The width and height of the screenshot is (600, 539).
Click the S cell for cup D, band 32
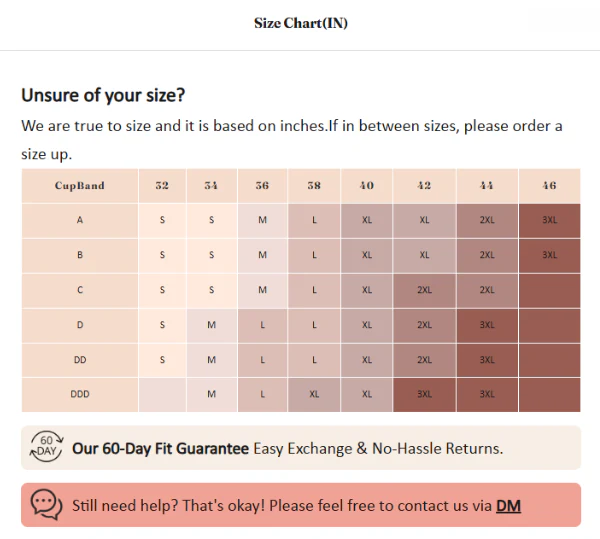click(x=162, y=325)
